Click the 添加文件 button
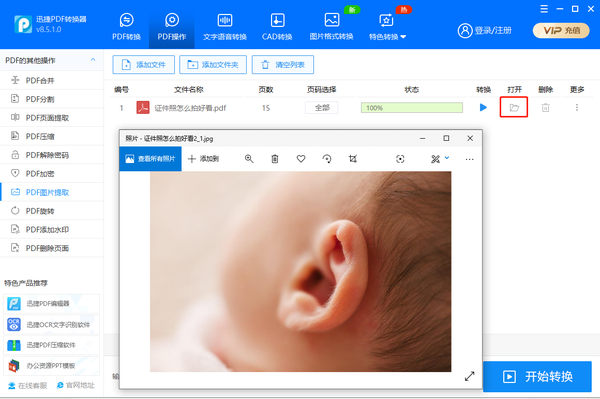The height and width of the screenshot is (399, 600). tap(143, 65)
